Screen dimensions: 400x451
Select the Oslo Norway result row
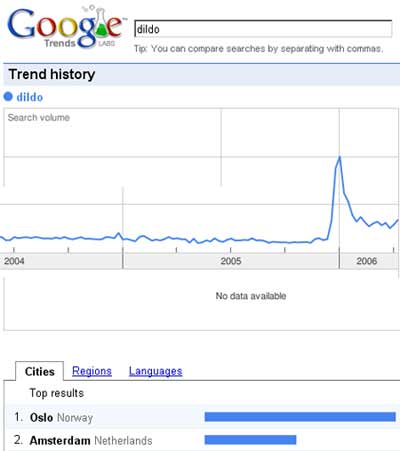203,417
